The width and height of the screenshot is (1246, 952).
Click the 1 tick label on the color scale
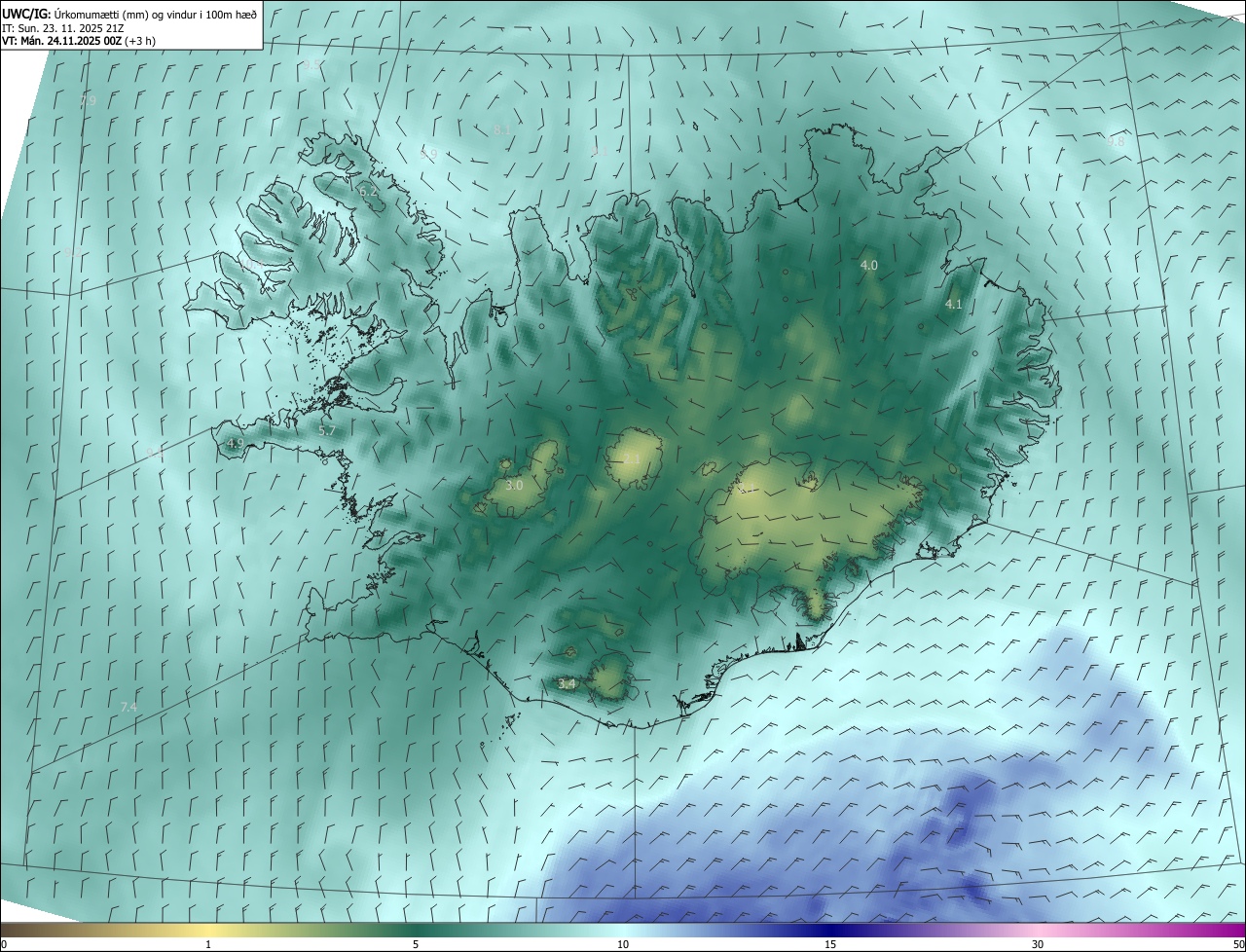click(x=208, y=944)
